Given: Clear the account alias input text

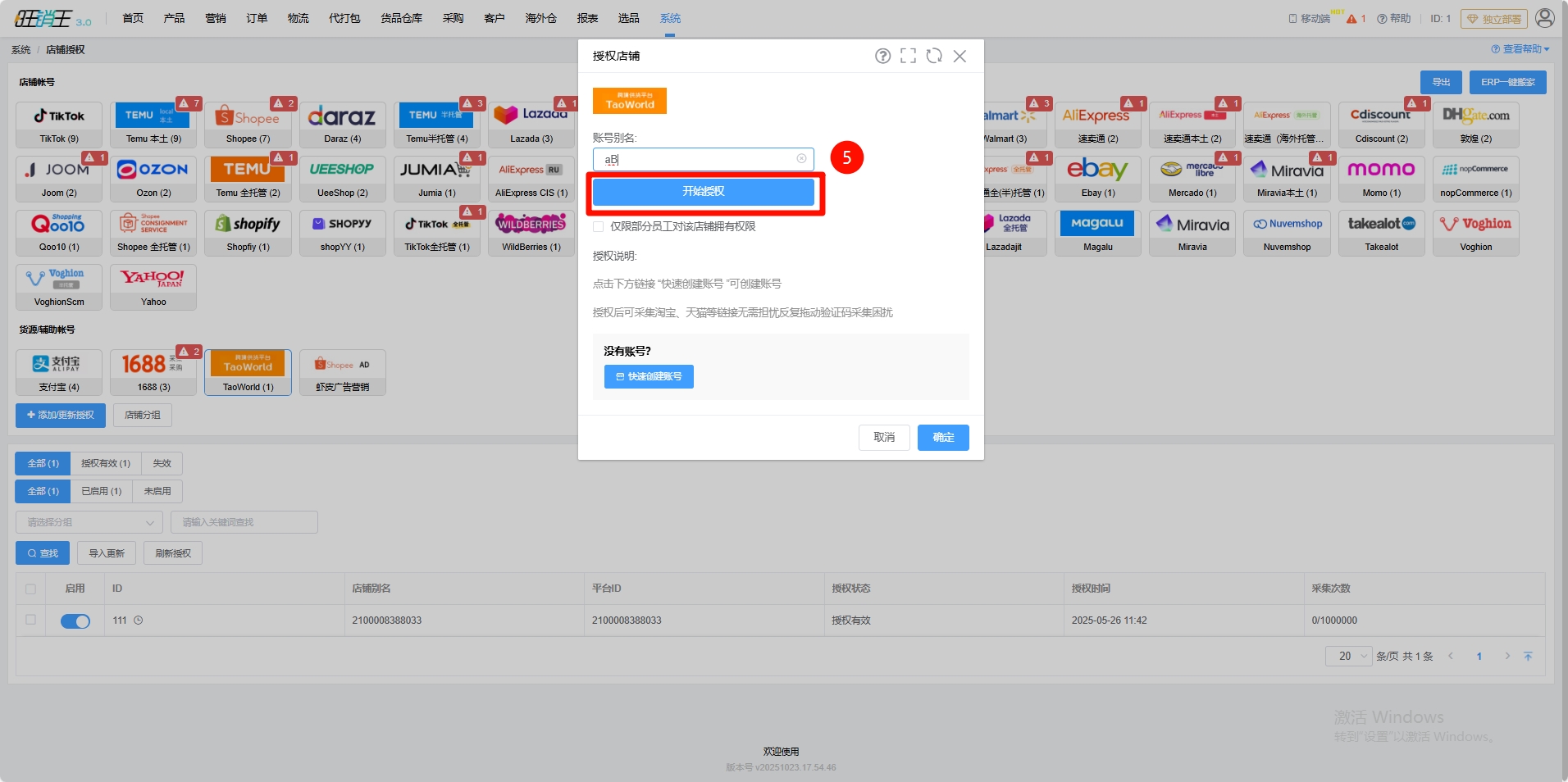Looking at the screenshot, I should click(801, 159).
